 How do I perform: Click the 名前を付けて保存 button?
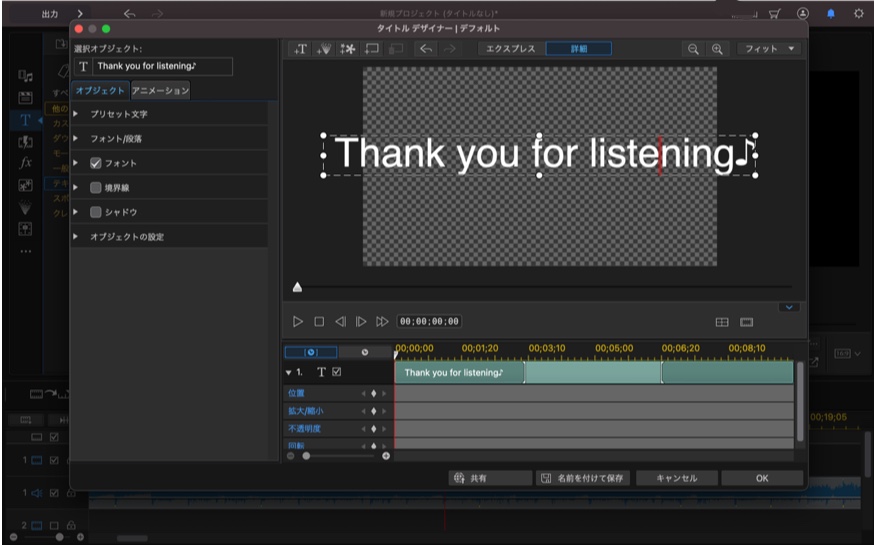(x=583, y=478)
